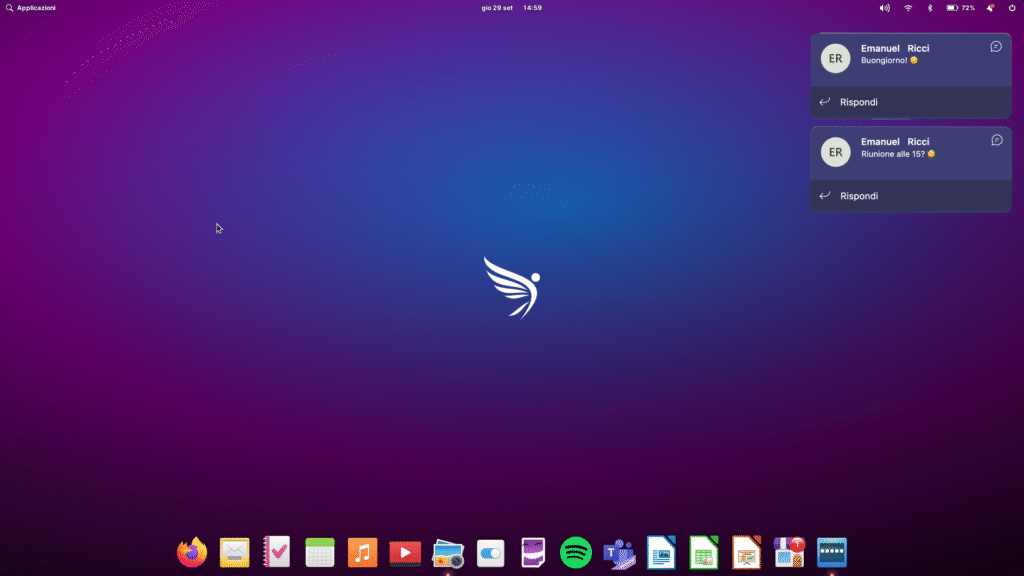Open Firefox from the dock
The height and width of the screenshot is (576, 1024).
pyautogui.click(x=192, y=552)
